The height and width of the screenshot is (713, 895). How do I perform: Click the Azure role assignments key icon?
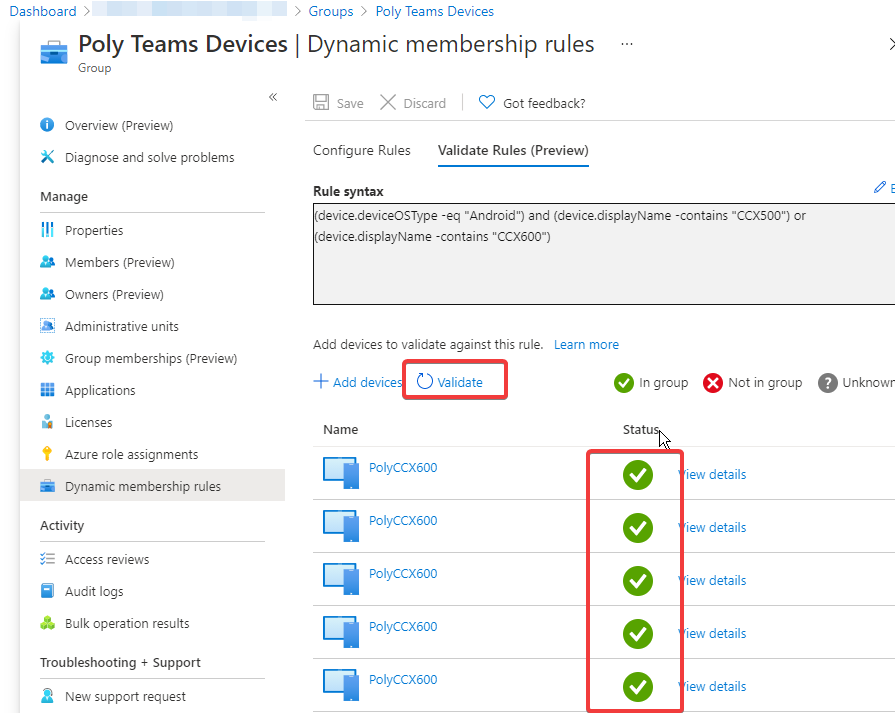46,454
